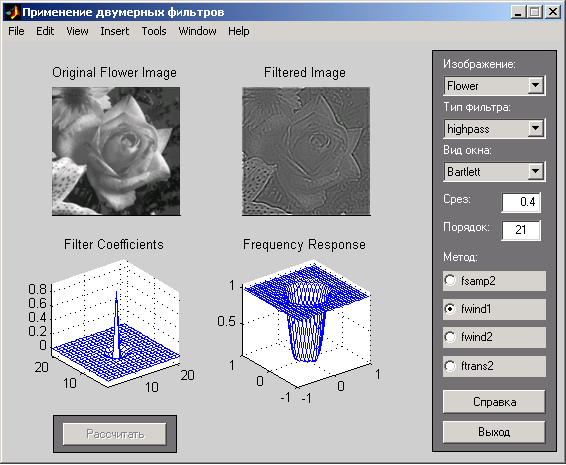Minimize the window

(x=519, y=12)
